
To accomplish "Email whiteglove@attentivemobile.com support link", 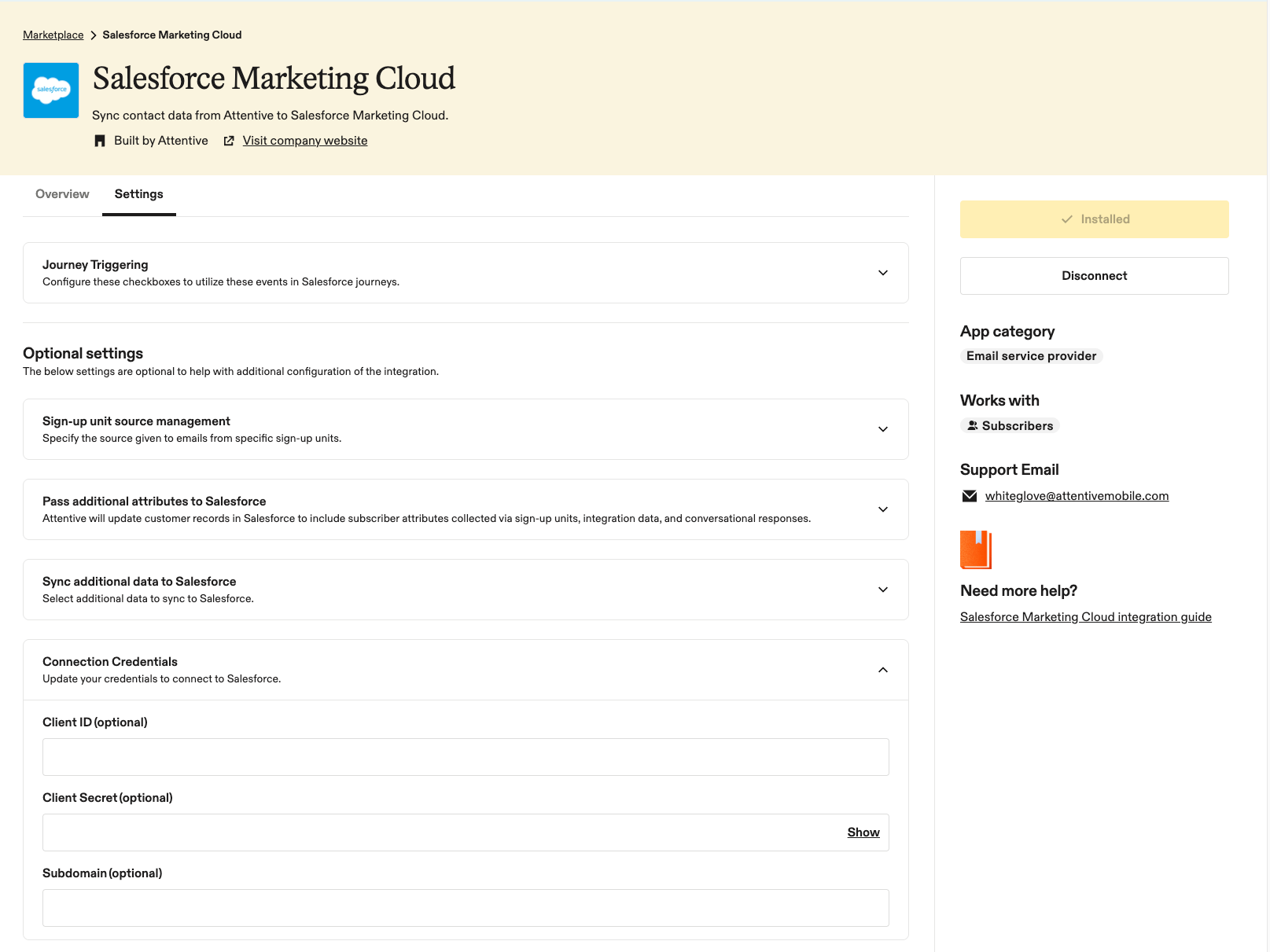I will point(1077,496).
